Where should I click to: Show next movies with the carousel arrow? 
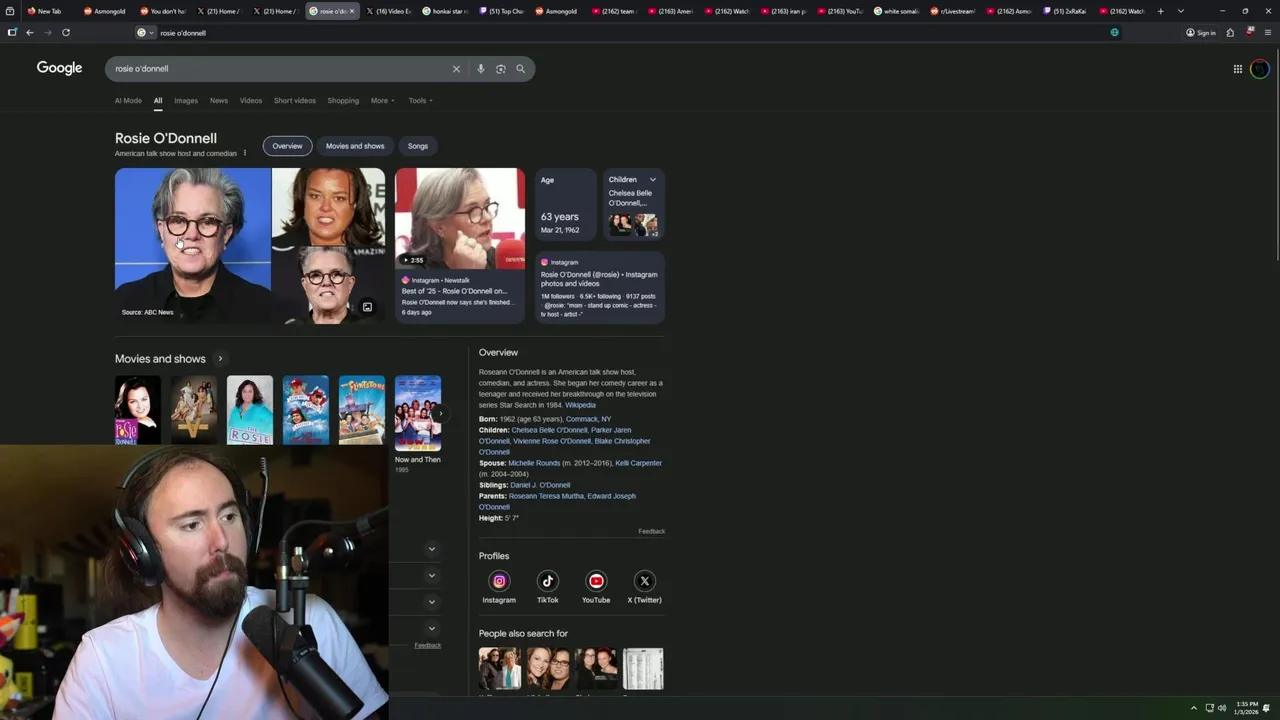point(440,413)
